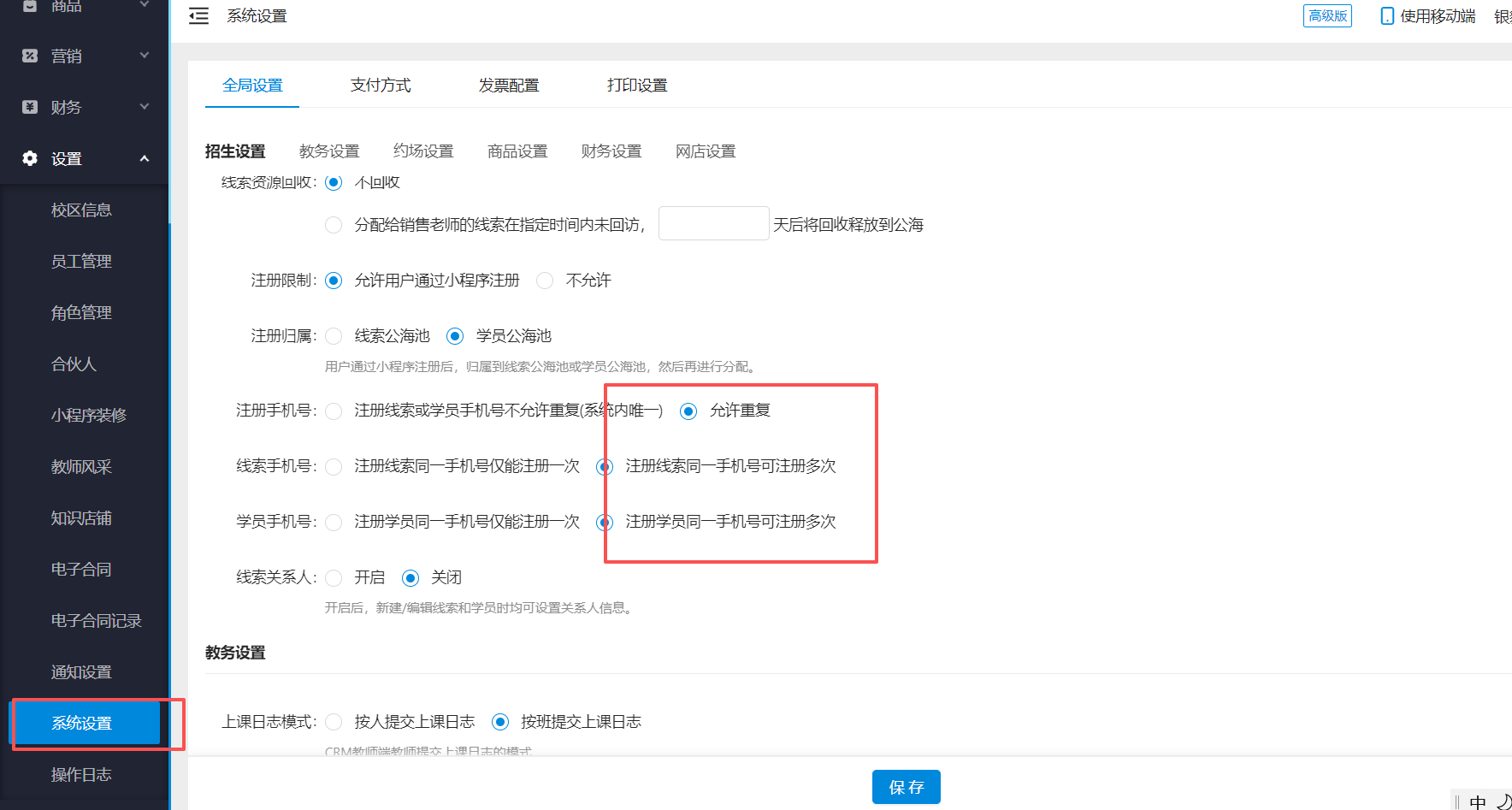The image size is (1512, 810).
Task: Open the 发票配置 tab
Action: (x=509, y=85)
